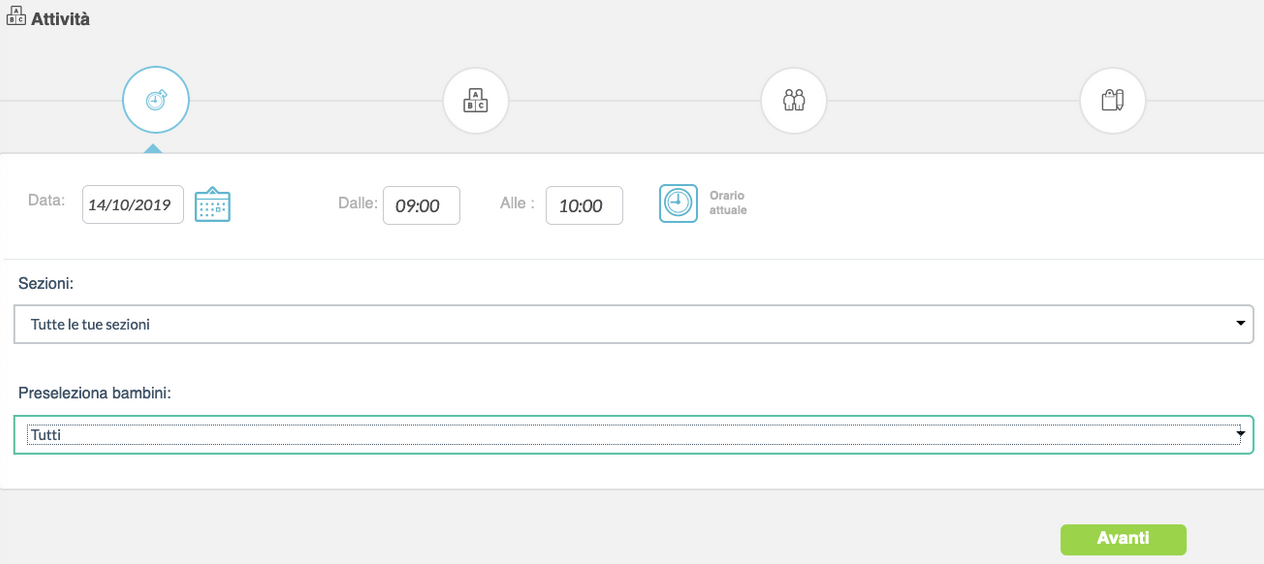The height and width of the screenshot is (564, 1264).
Task: Open the calendar date picker
Action: pos(212,205)
